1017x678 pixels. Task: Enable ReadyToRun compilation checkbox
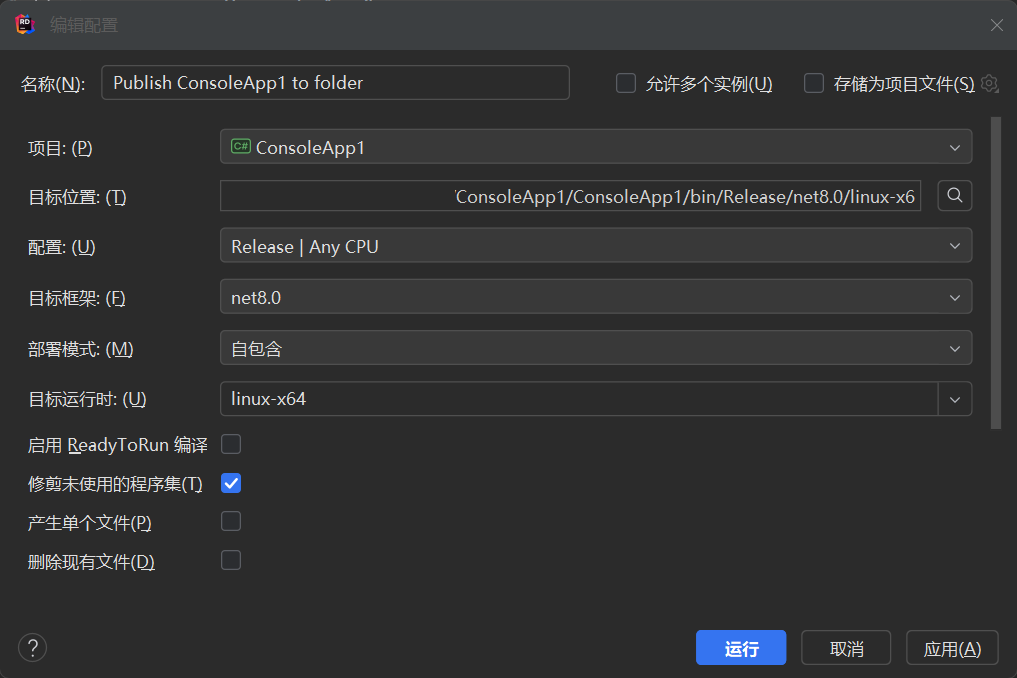[231, 444]
